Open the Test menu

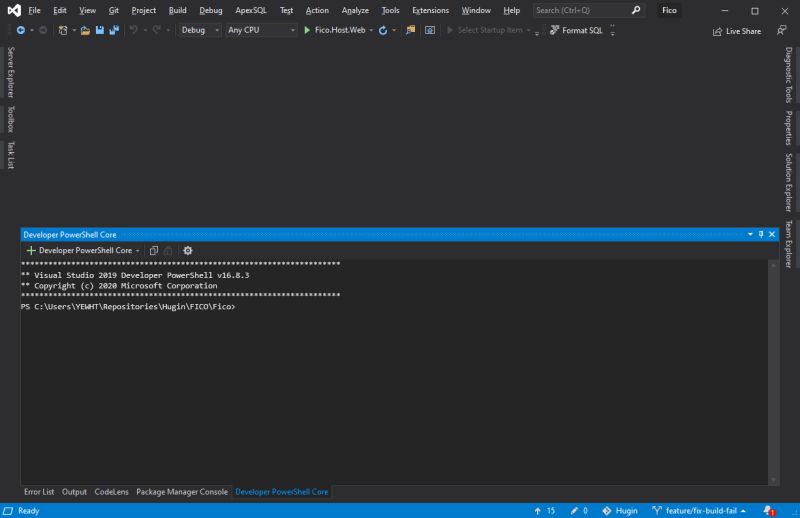pos(286,10)
